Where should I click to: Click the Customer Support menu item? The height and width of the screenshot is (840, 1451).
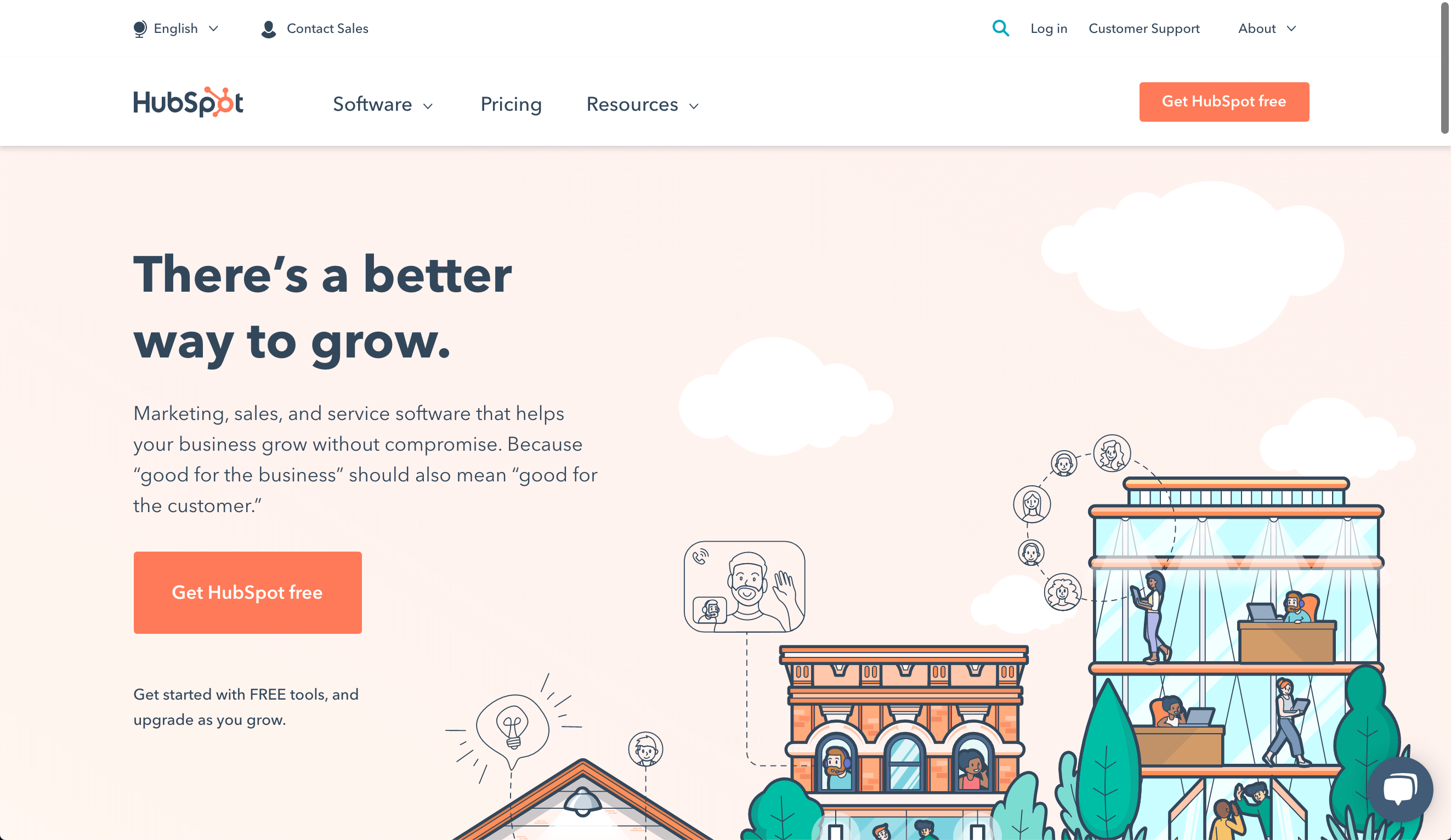1143,28
